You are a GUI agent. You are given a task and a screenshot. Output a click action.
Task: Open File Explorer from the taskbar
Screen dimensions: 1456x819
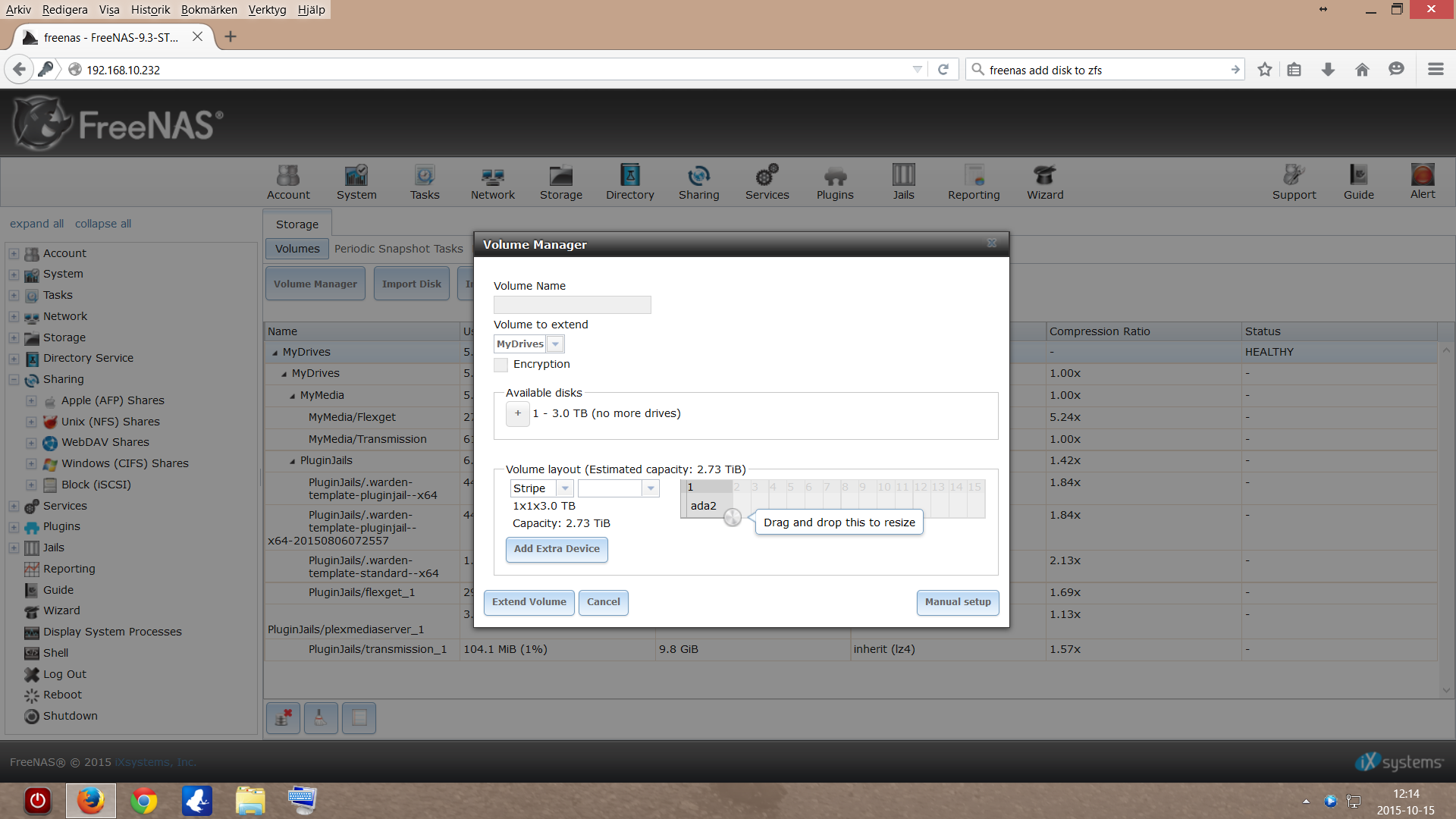tap(250, 801)
